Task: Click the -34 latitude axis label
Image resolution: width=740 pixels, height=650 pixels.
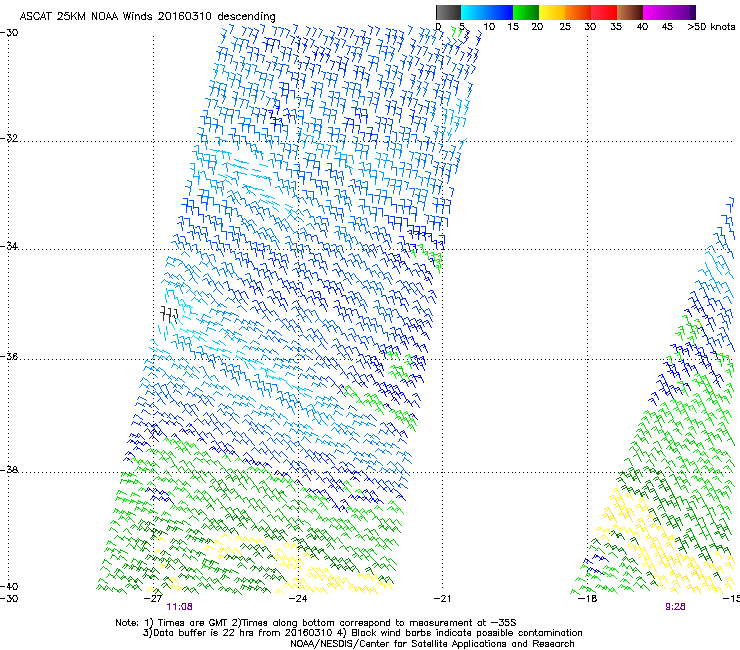Action: 9,246
